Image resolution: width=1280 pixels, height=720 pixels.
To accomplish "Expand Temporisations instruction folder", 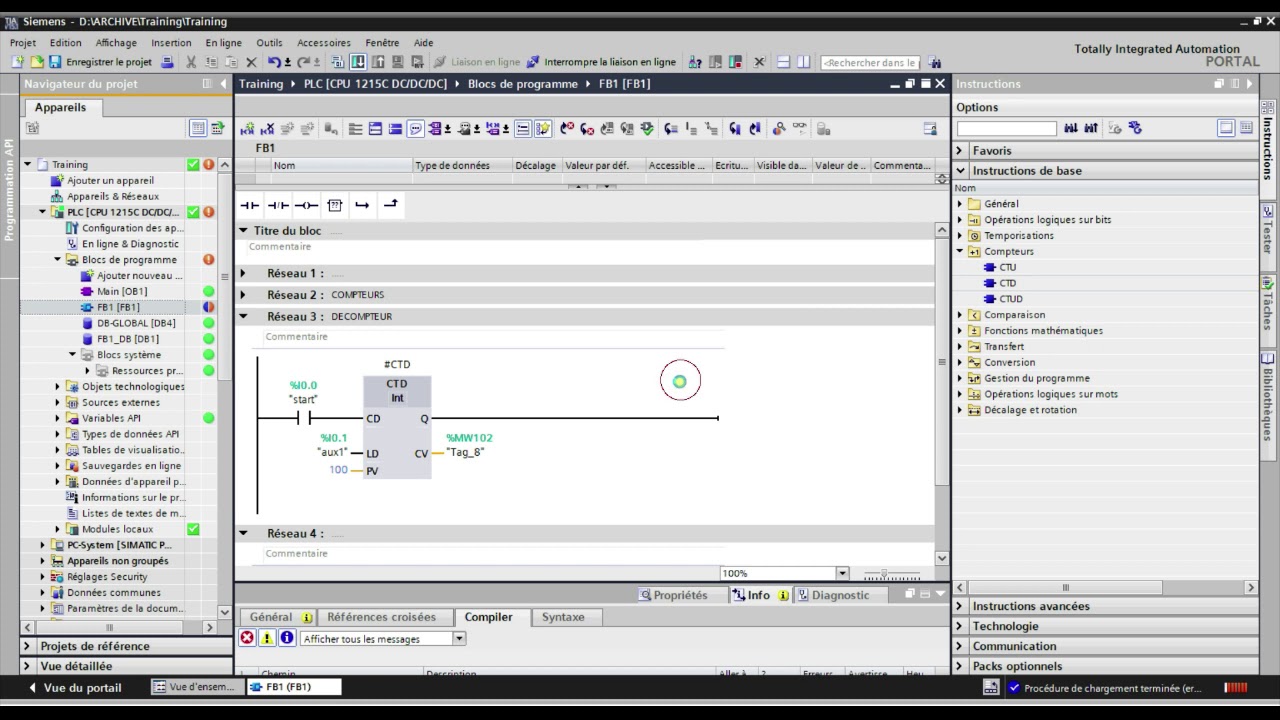I will coord(960,236).
